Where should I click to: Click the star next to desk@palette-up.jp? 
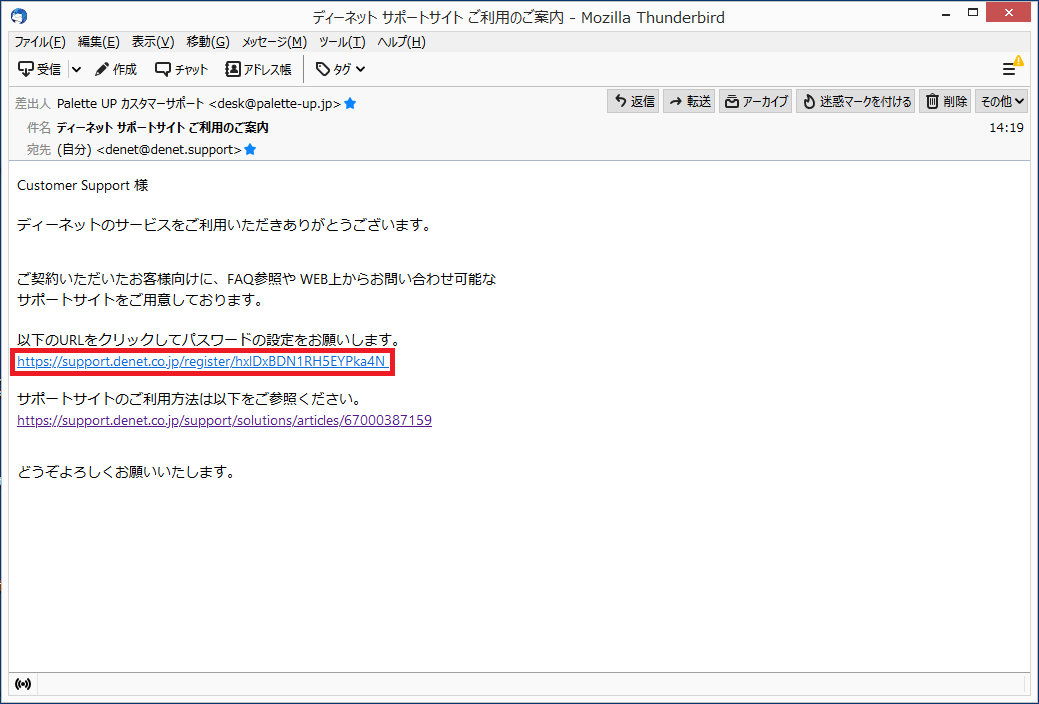[351, 103]
